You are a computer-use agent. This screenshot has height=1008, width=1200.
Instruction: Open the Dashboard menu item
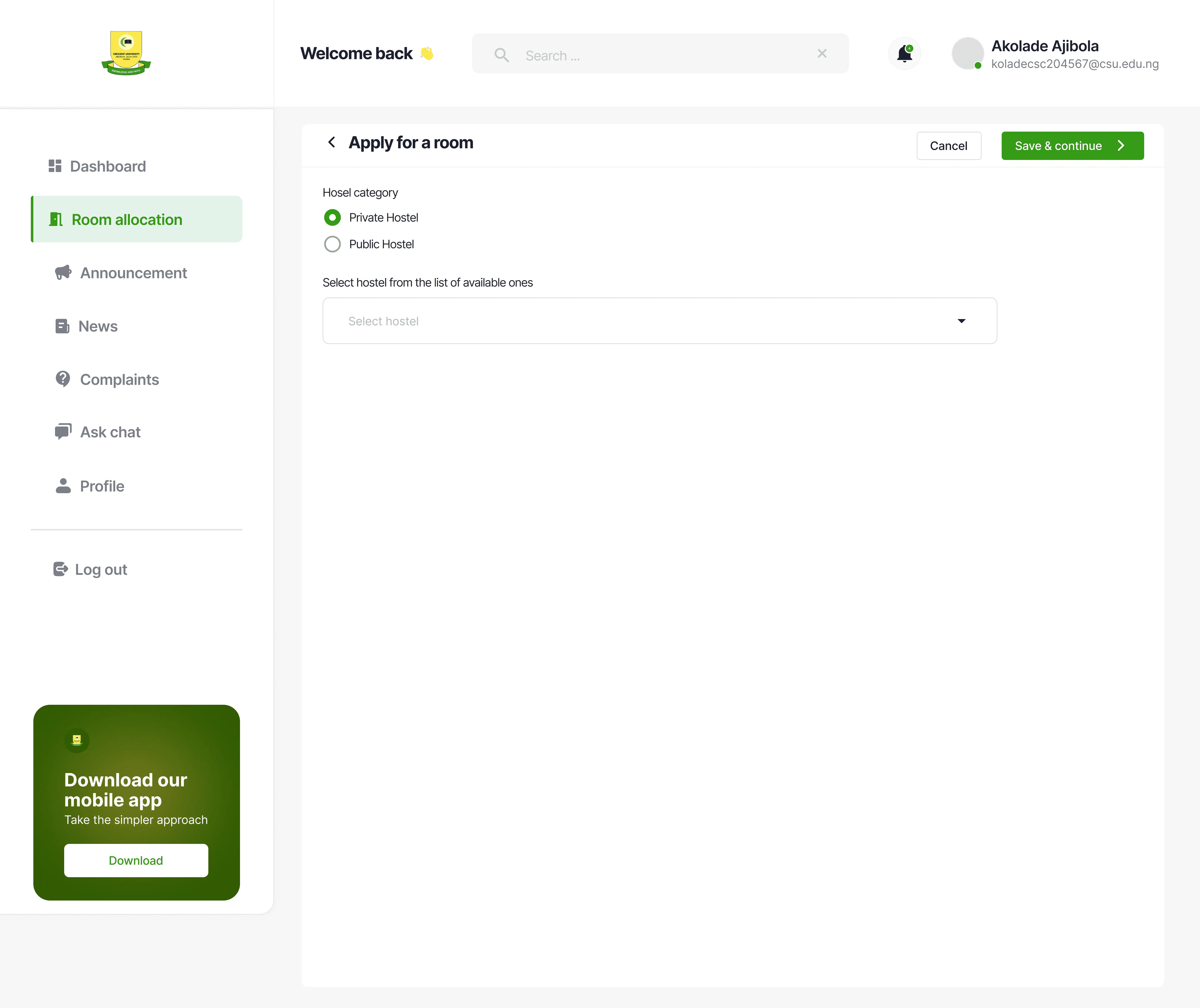(x=107, y=166)
